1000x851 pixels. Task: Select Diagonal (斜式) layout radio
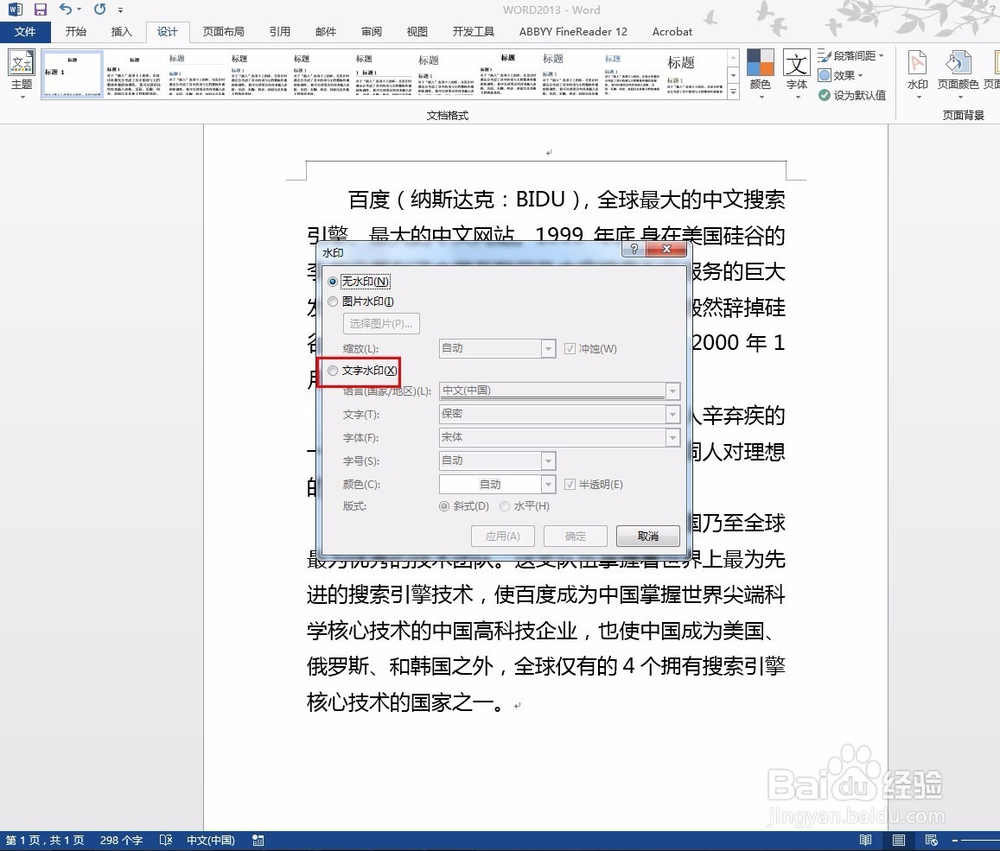click(x=445, y=506)
